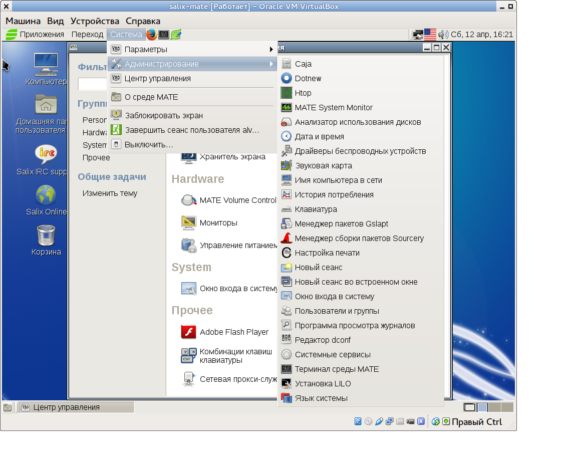Choose Заблокировать экран

click(193, 116)
